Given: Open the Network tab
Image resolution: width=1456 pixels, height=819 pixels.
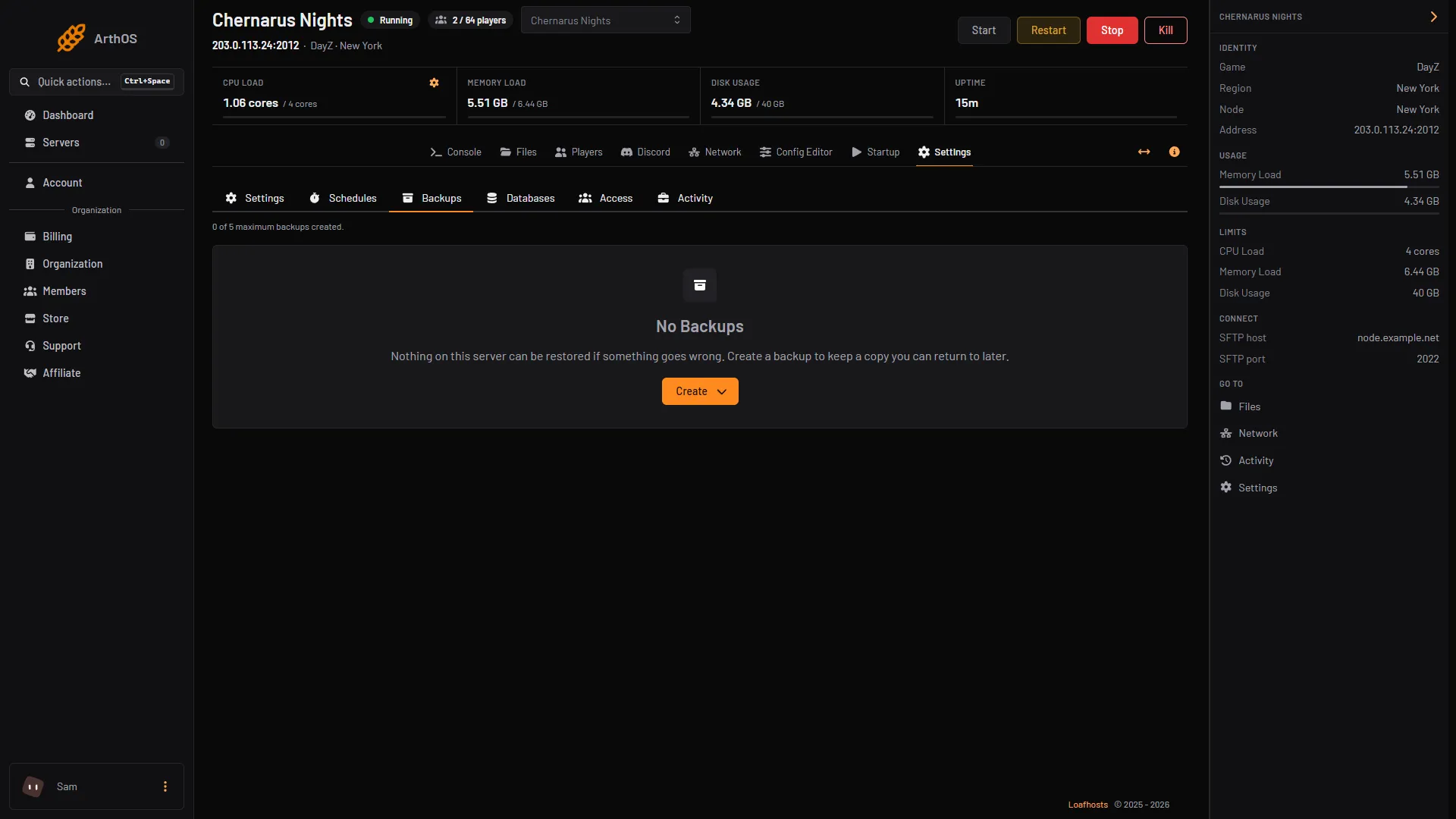Looking at the screenshot, I should 714,152.
